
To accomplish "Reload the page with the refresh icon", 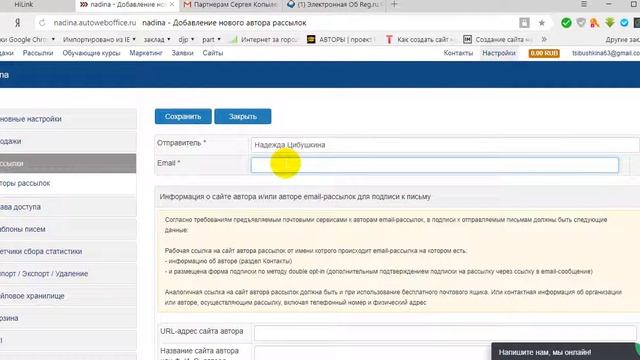I will (42, 23).
